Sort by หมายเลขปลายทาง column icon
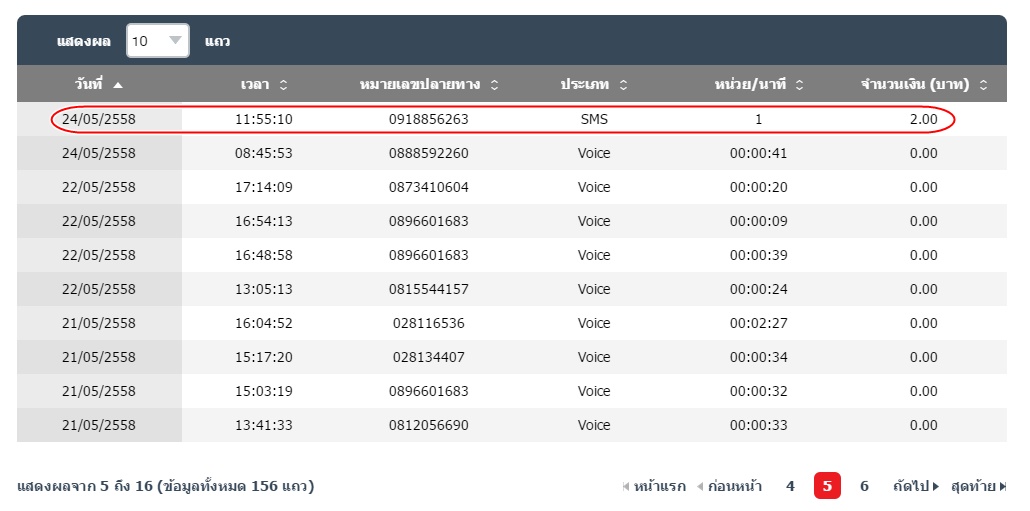The width and height of the screenshot is (1030, 511). (x=494, y=85)
